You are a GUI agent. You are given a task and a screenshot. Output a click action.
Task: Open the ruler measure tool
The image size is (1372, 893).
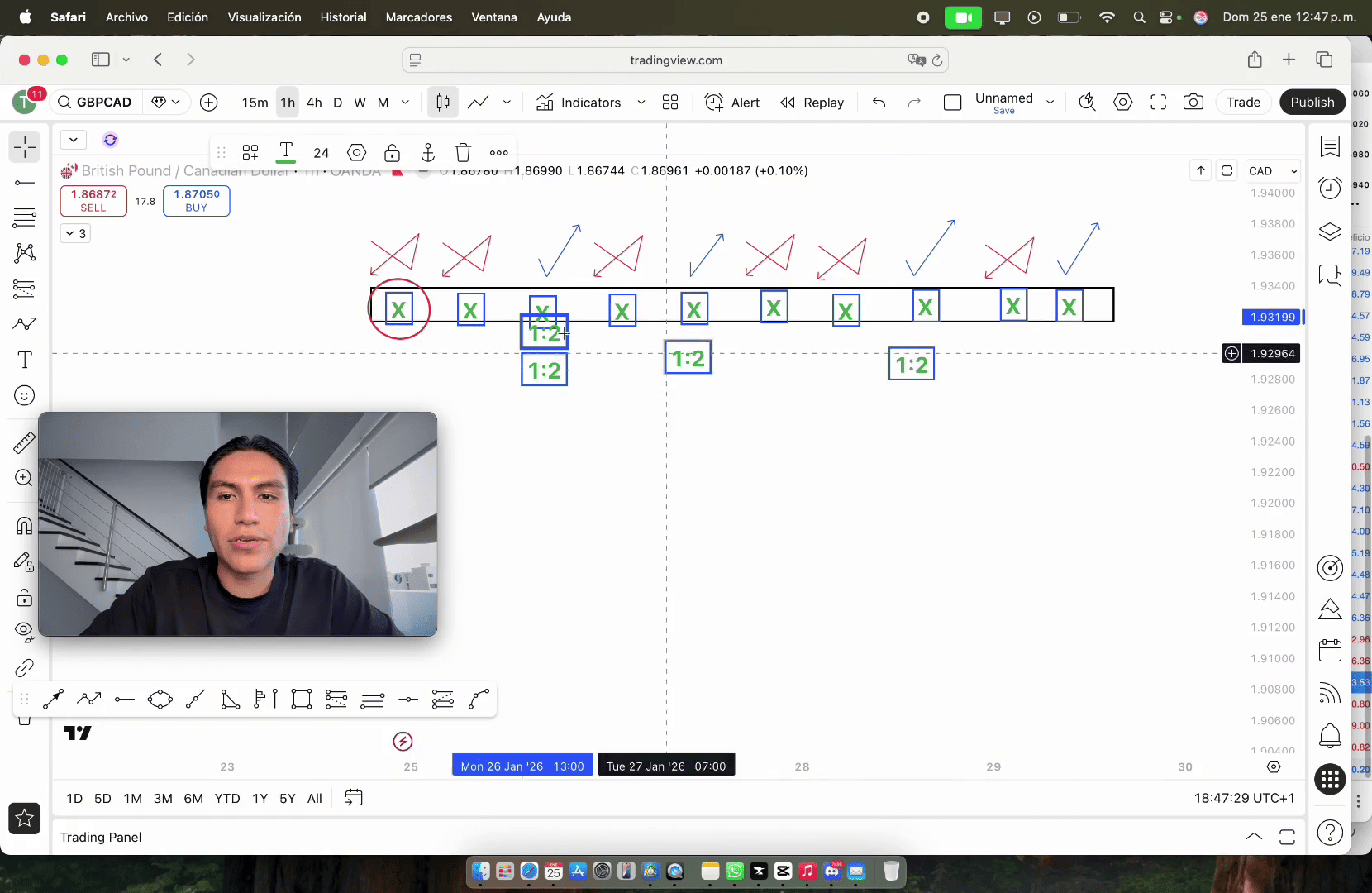point(24,443)
